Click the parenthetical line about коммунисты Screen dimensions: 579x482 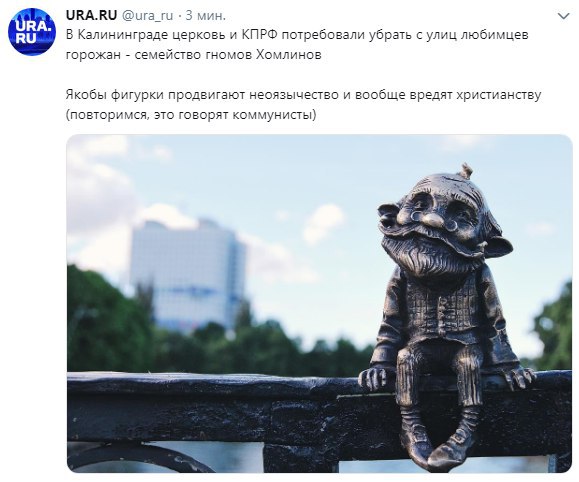tap(191, 116)
